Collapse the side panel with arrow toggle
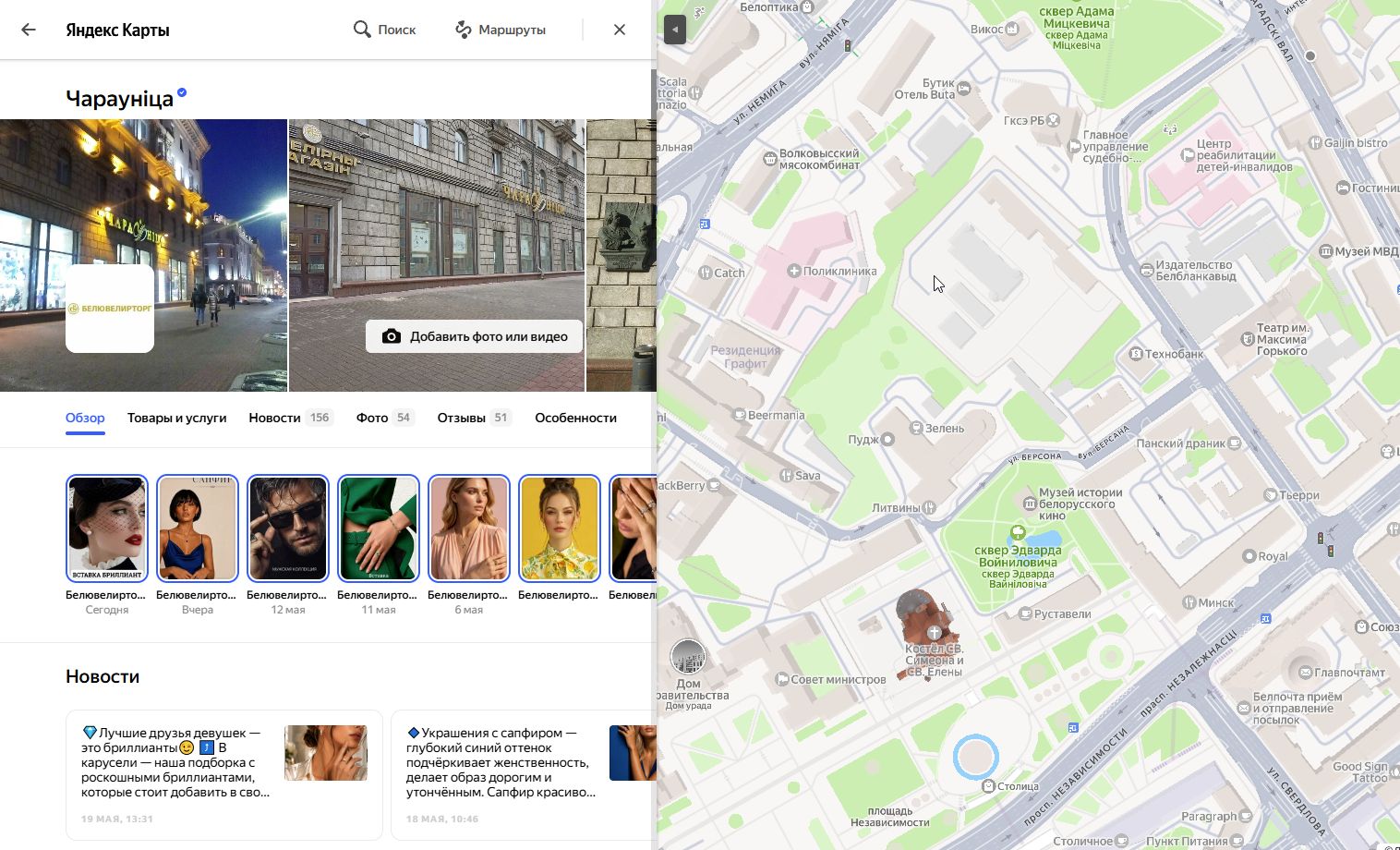 (x=675, y=30)
